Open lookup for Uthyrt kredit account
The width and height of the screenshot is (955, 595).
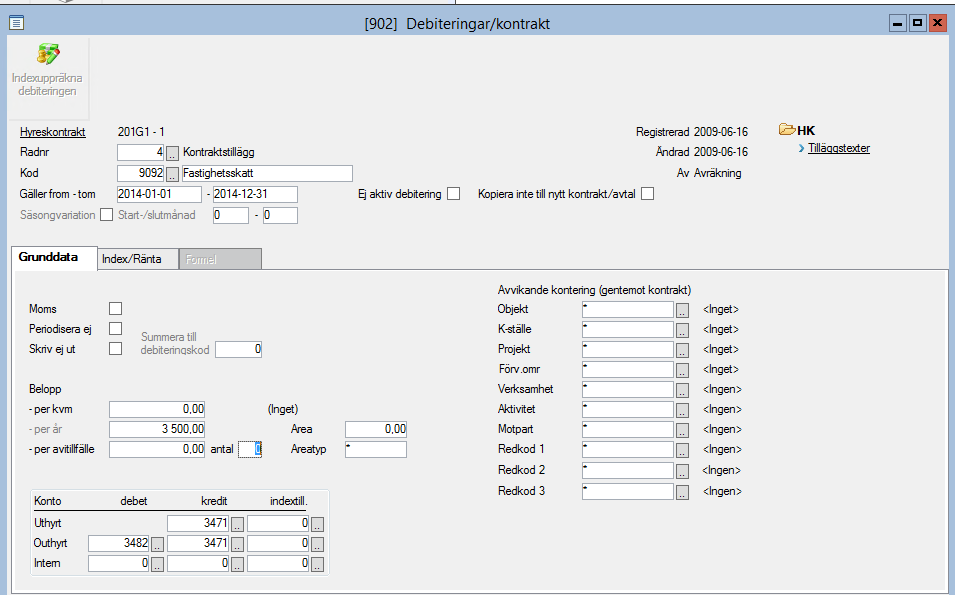tap(238, 524)
